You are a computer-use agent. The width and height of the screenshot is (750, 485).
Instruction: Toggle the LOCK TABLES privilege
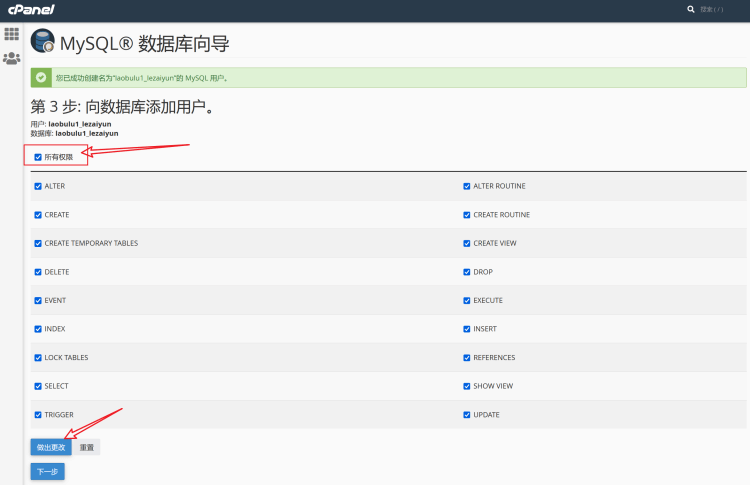pos(38,357)
